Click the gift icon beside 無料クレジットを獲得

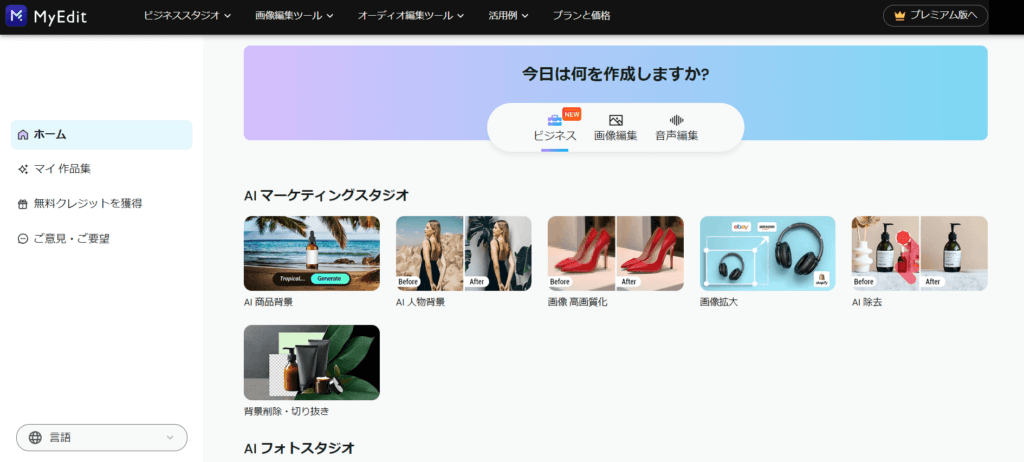pos(23,204)
